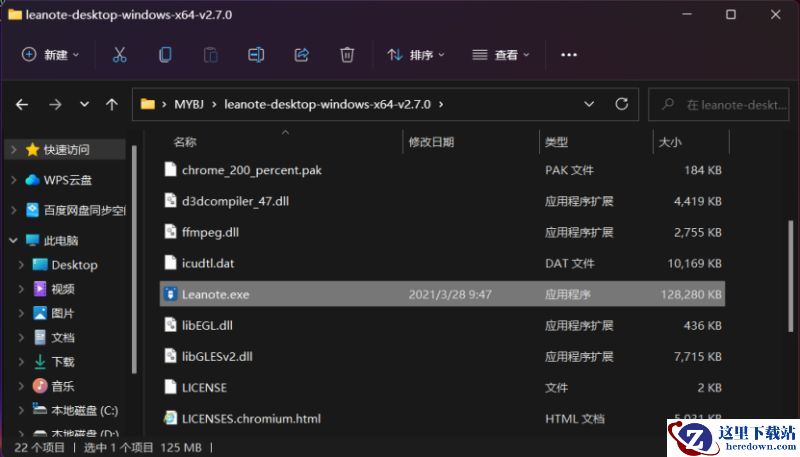Click the file list vertical scrollbar
The image size is (800, 457).
click(791, 275)
